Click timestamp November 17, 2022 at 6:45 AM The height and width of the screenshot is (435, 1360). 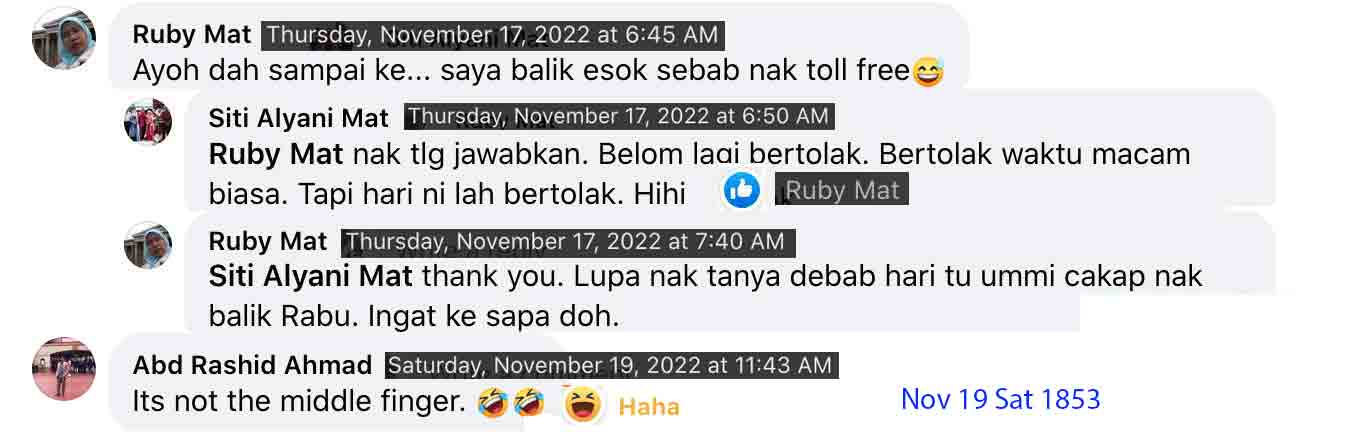pos(492,35)
